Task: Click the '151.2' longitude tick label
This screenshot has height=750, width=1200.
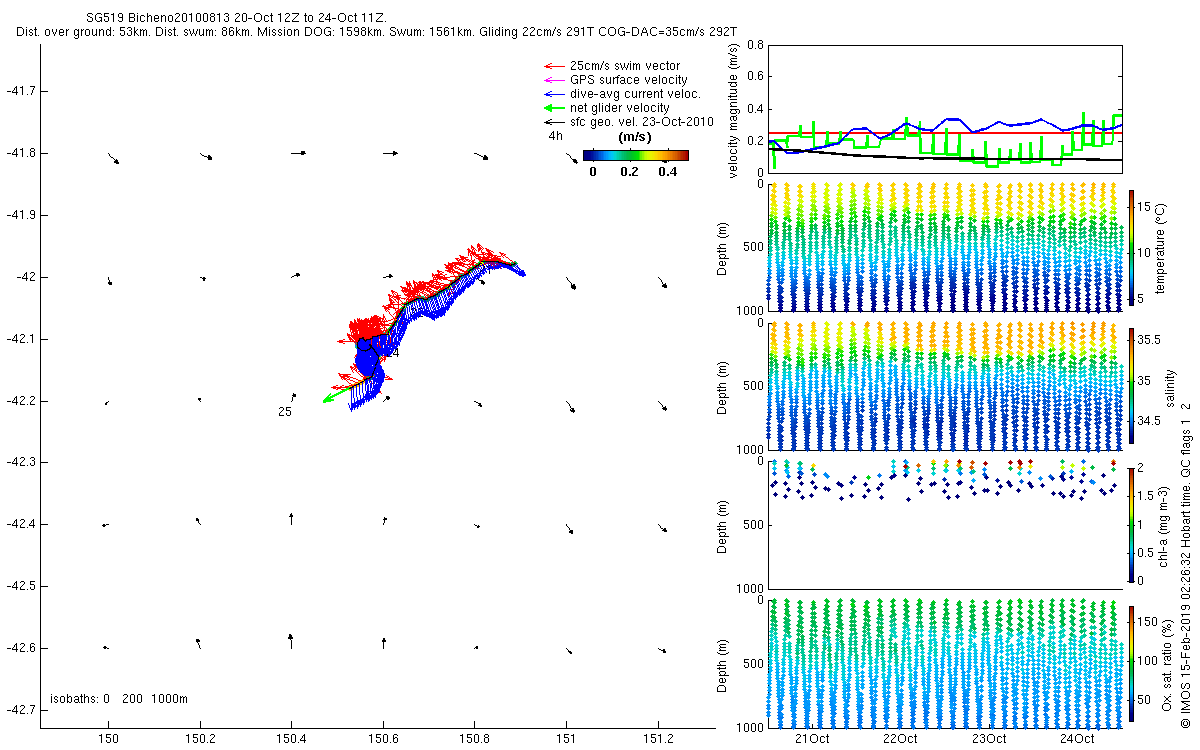Action: 658,739
